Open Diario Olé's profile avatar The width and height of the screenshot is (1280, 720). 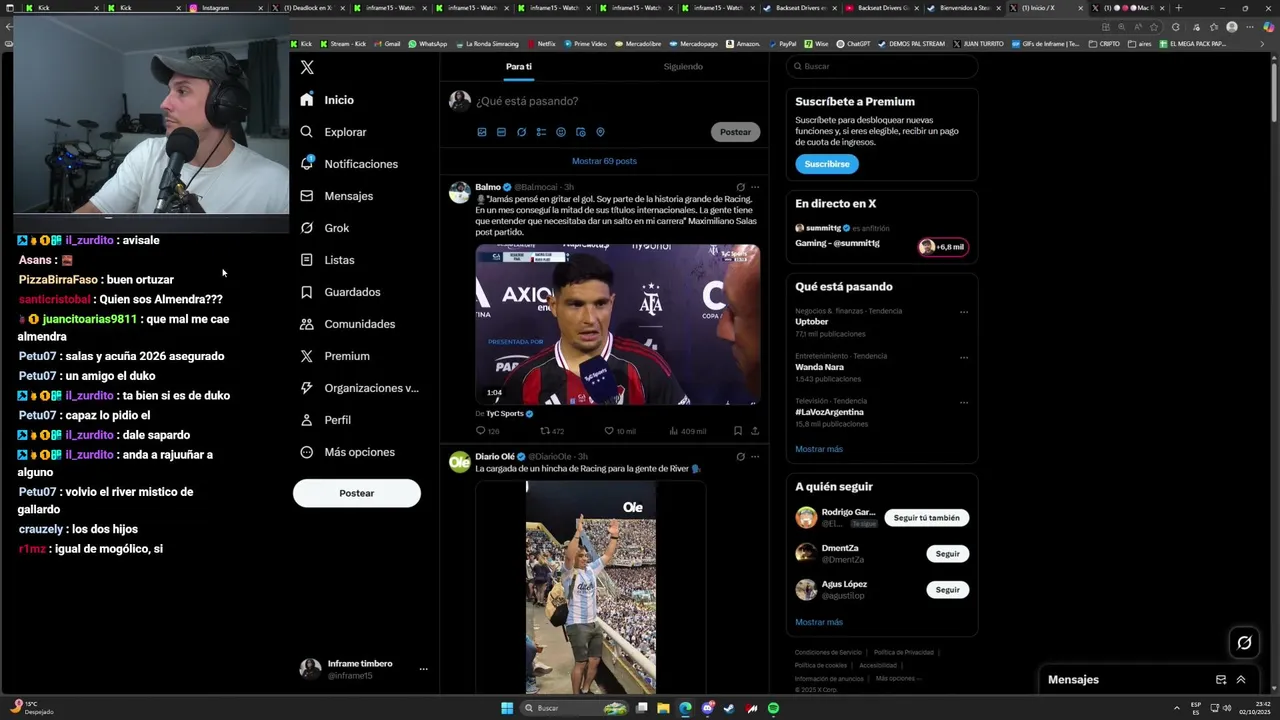coord(460,462)
